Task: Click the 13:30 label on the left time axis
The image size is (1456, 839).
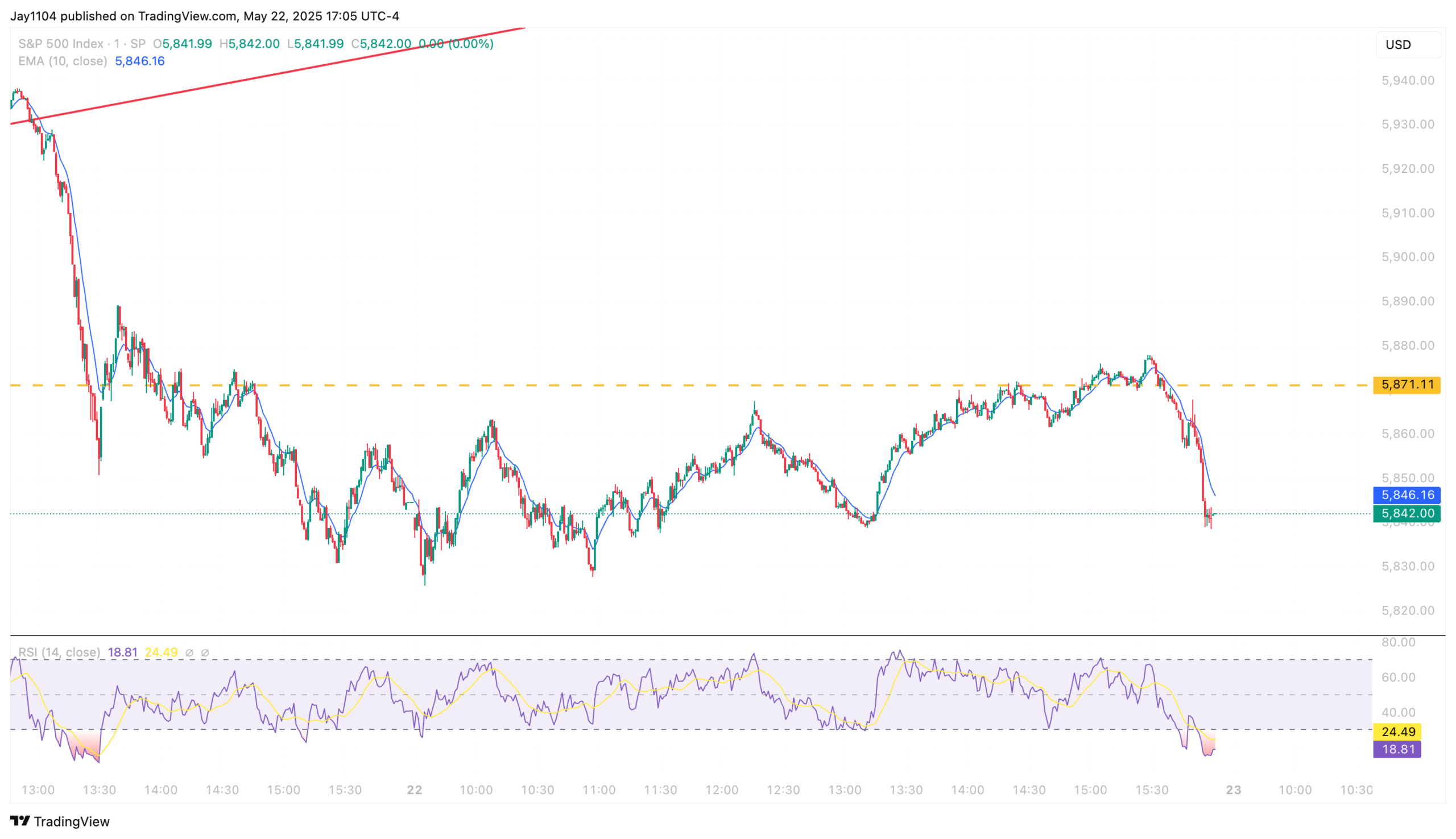Action: pos(99,790)
